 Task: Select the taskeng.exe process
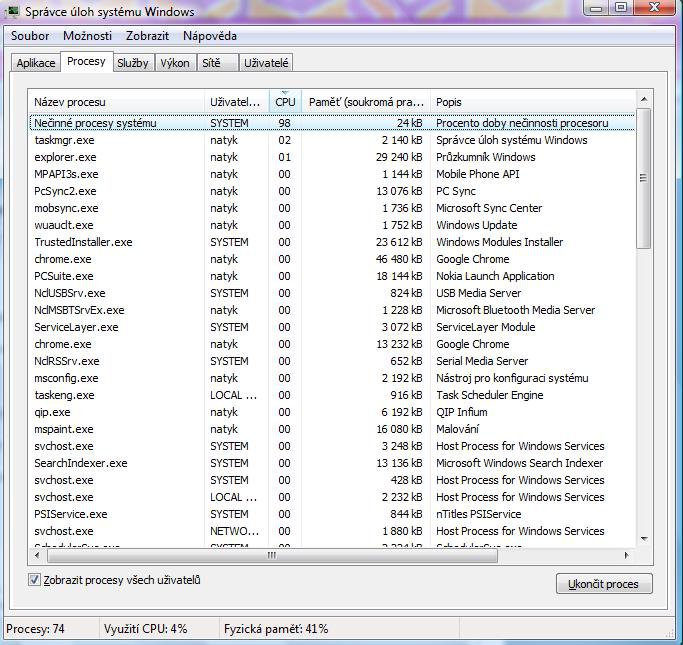332,395
